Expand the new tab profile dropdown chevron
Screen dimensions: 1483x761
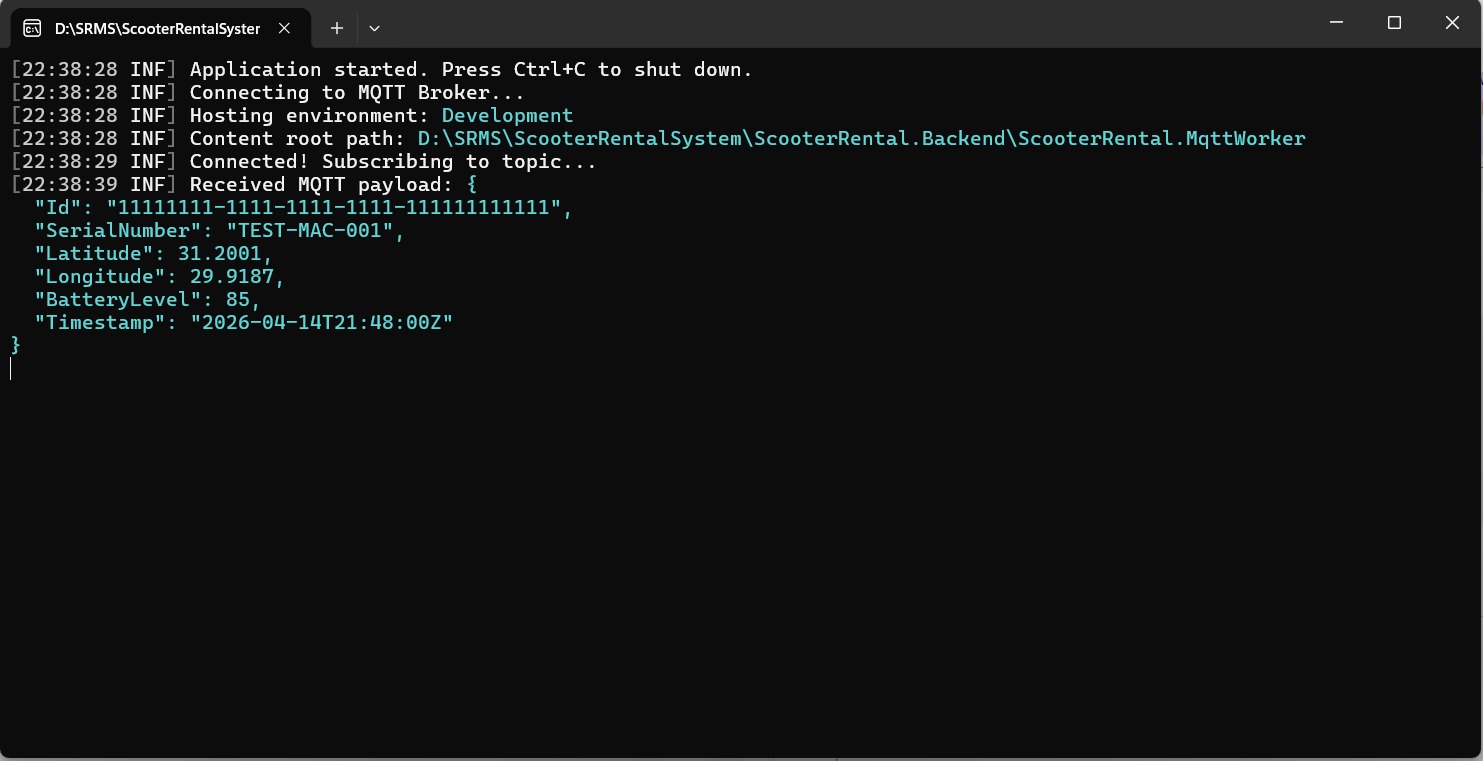pyautogui.click(x=374, y=28)
